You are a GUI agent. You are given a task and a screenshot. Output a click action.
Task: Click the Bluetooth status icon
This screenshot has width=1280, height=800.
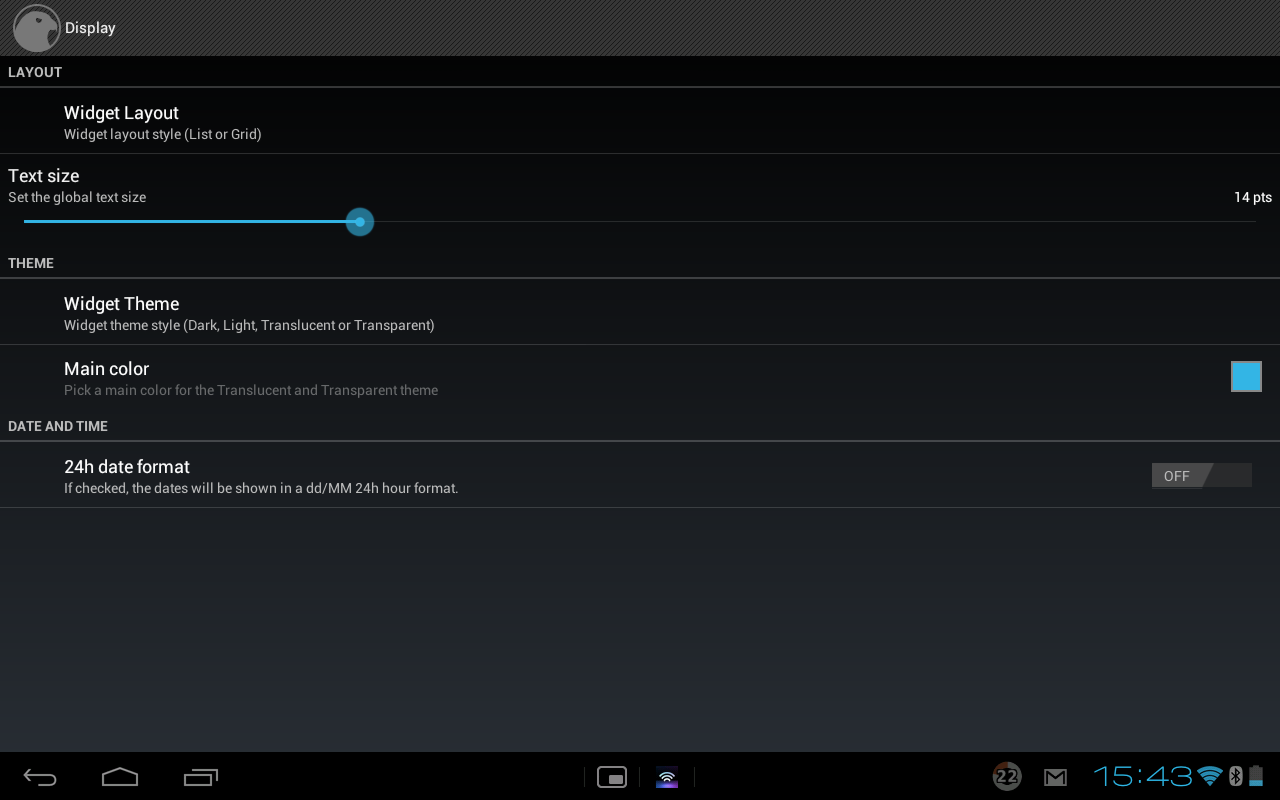pos(1235,776)
